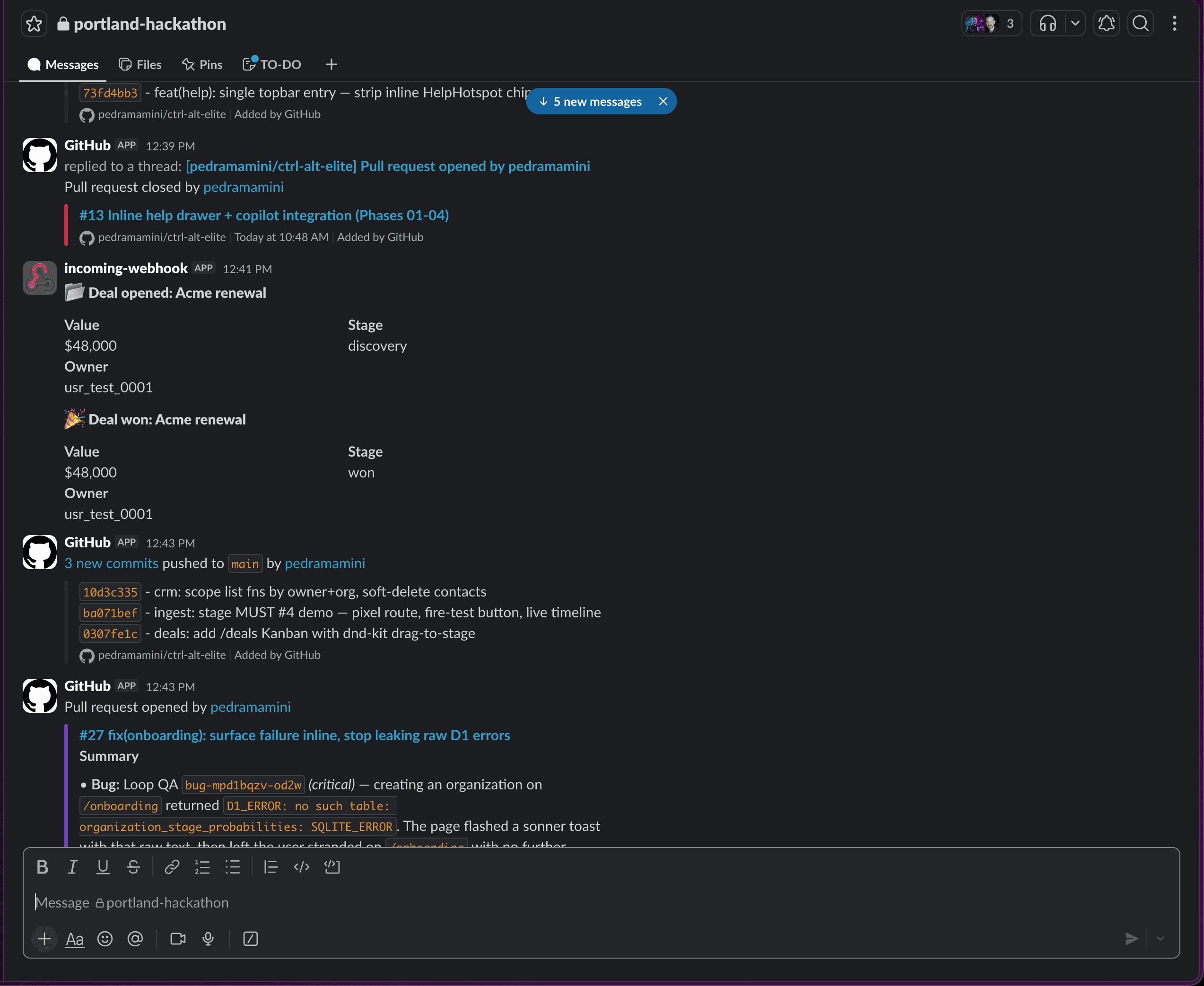Open slash shortcuts menu

point(251,939)
